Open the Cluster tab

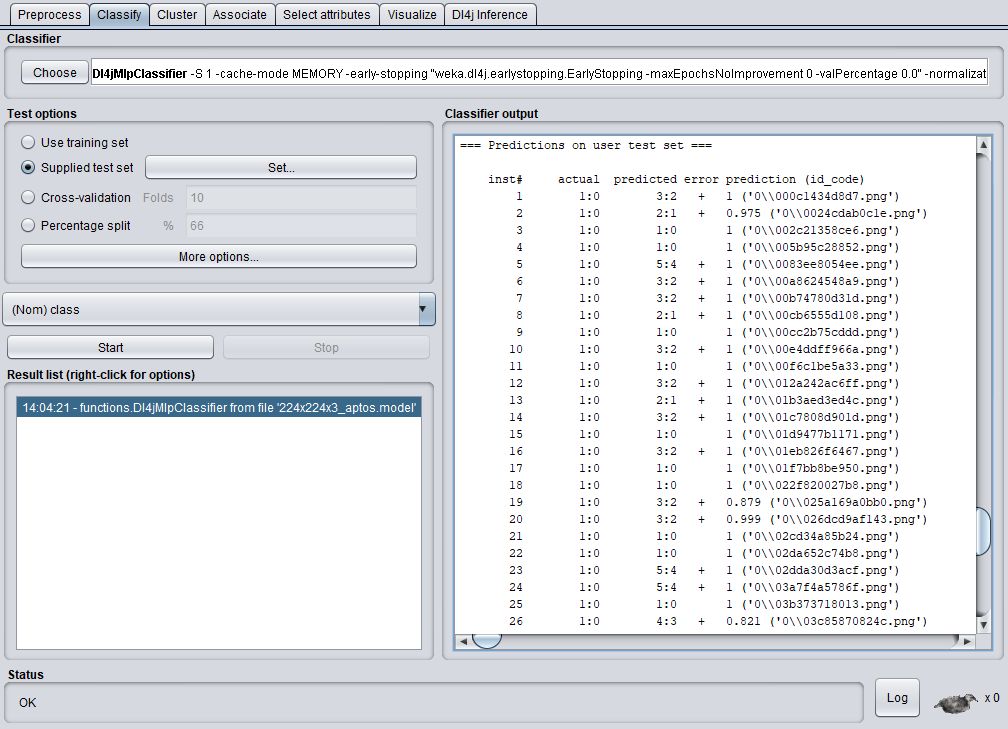pyautogui.click(x=177, y=14)
